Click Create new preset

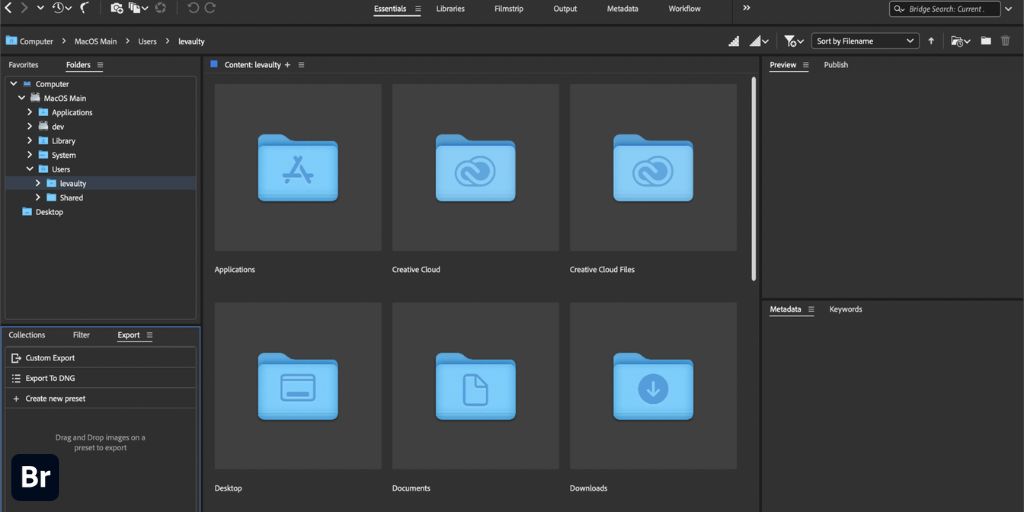(x=101, y=398)
